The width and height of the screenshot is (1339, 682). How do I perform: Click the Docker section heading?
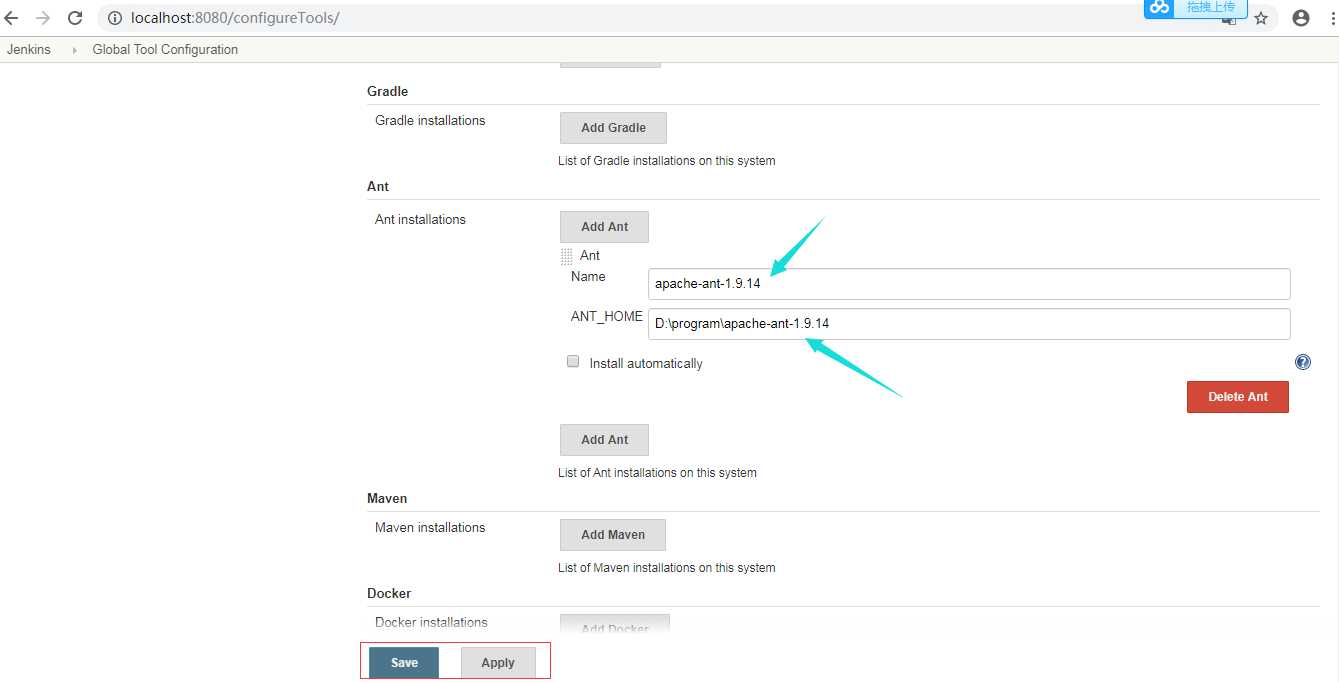(x=389, y=594)
